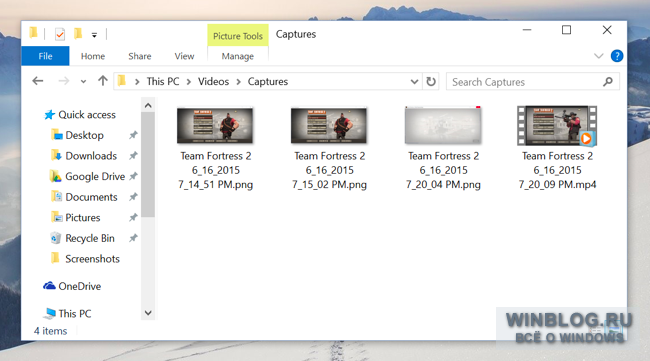Viewport: 650px width, 361px height.
Task: Click the magnifying glass search icon
Action: click(608, 82)
